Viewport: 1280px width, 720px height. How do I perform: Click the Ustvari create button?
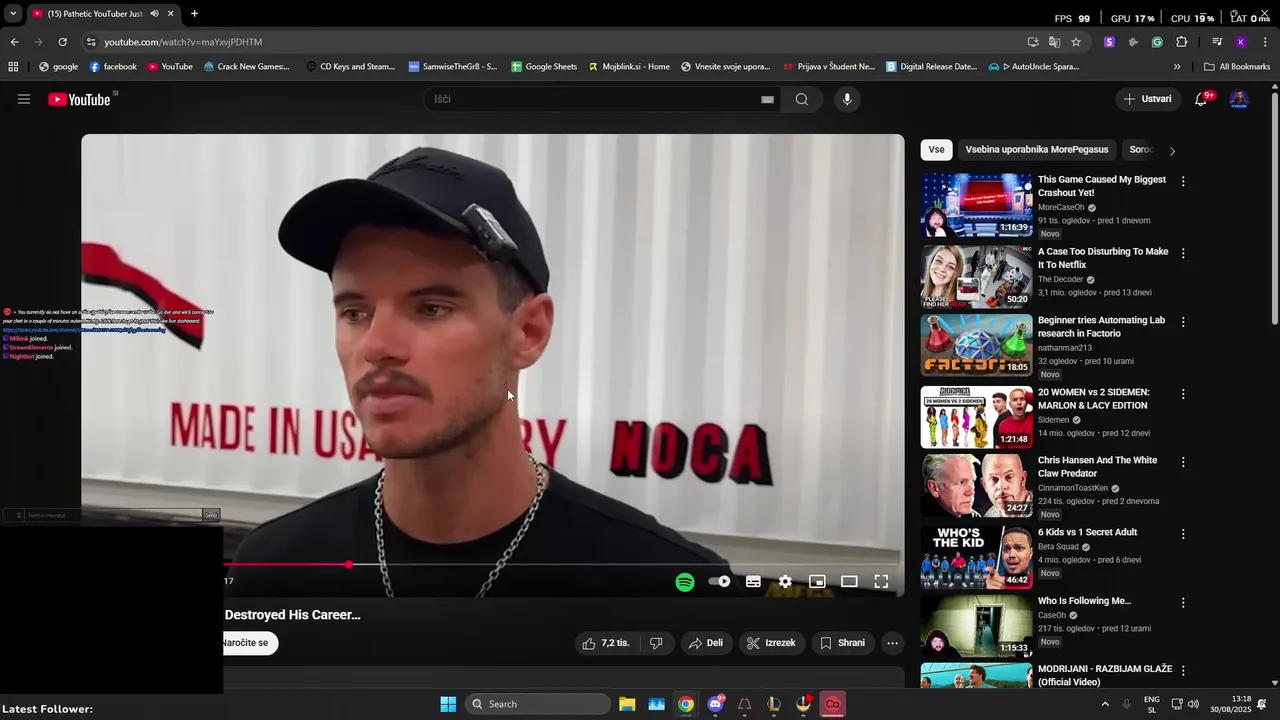(x=1147, y=99)
